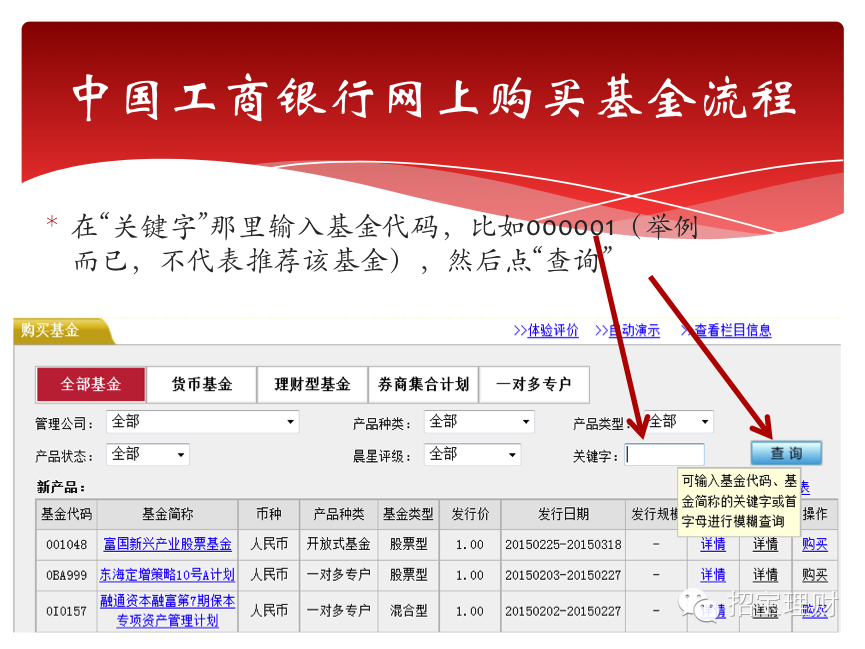The image size is (865, 649).
Task: Open 东海定增策略10号A计划 link
Action: [x=167, y=574]
